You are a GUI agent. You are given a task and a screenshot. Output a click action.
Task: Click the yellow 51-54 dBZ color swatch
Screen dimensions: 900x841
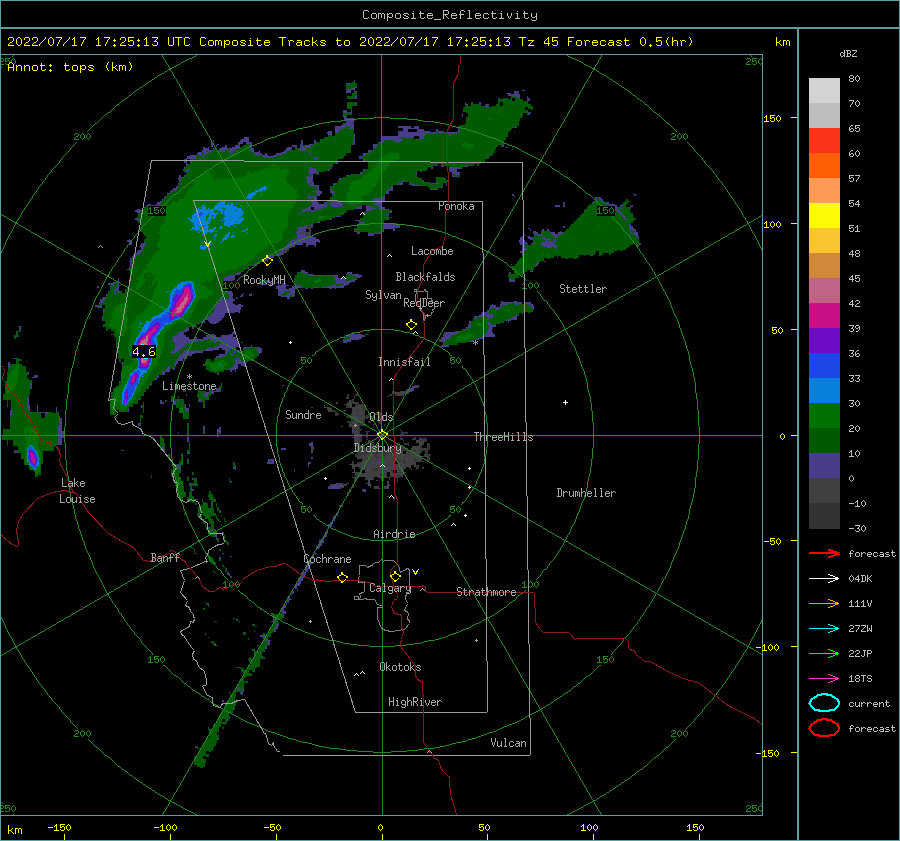coord(824,216)
